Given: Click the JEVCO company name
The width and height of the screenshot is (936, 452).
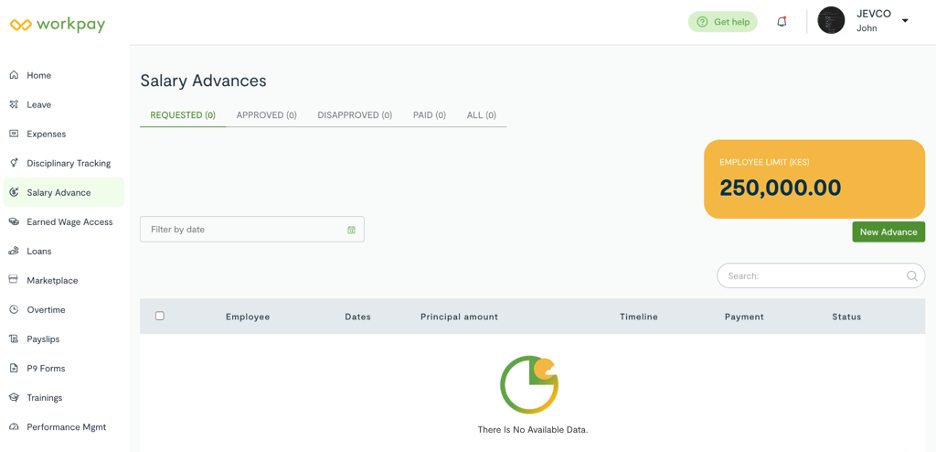Looking at the screenshot, I should tap(873, 14).
